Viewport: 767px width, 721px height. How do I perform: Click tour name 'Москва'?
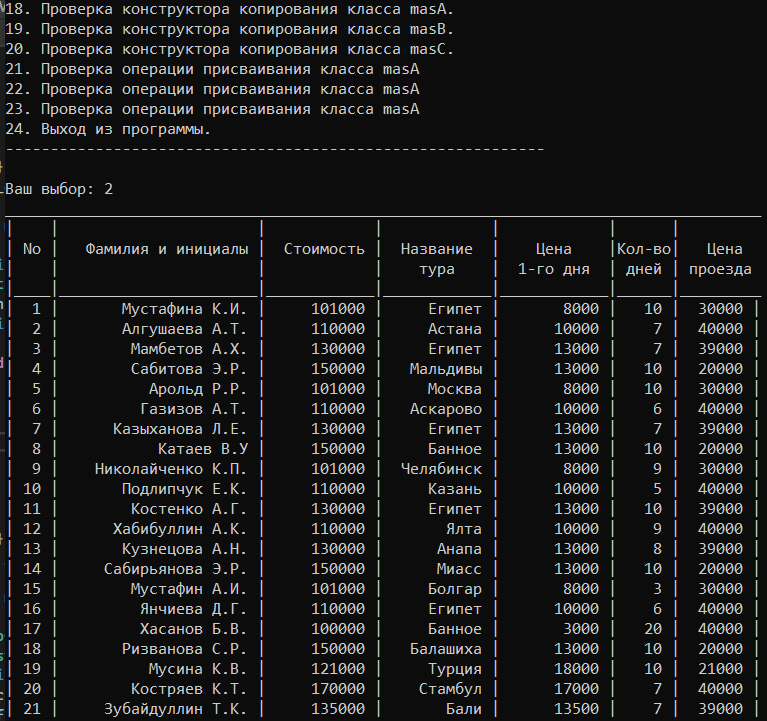point(455,389)
